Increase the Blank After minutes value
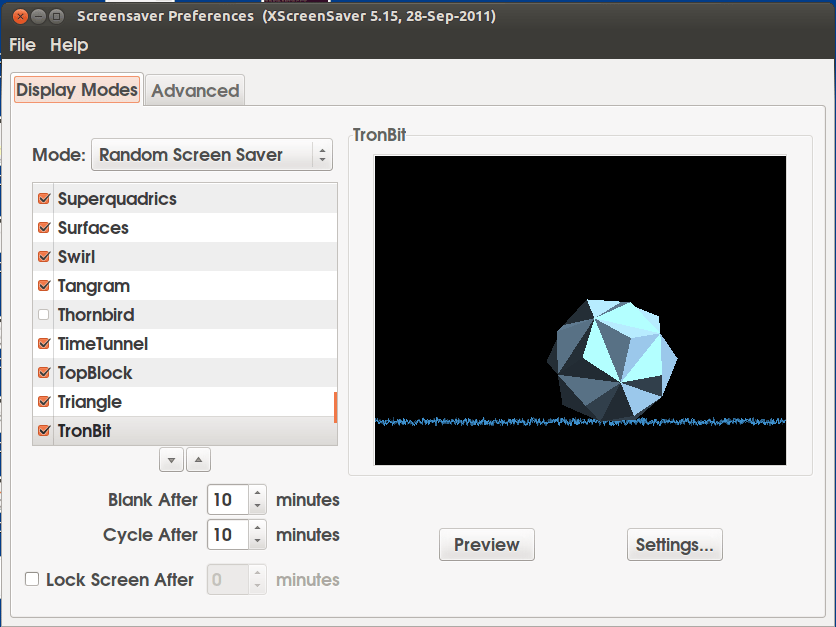836x627 pixels. 258,493
